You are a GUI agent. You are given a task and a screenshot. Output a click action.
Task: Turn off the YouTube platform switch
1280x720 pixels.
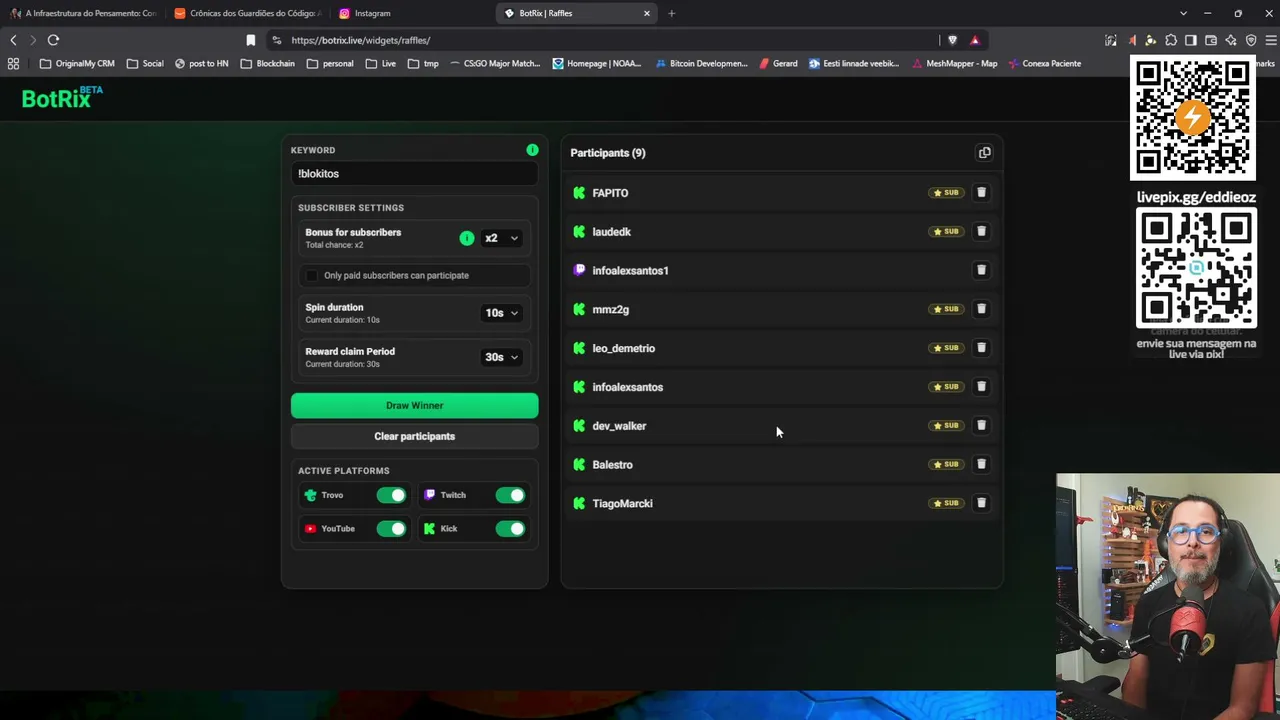tap(391, 529)
